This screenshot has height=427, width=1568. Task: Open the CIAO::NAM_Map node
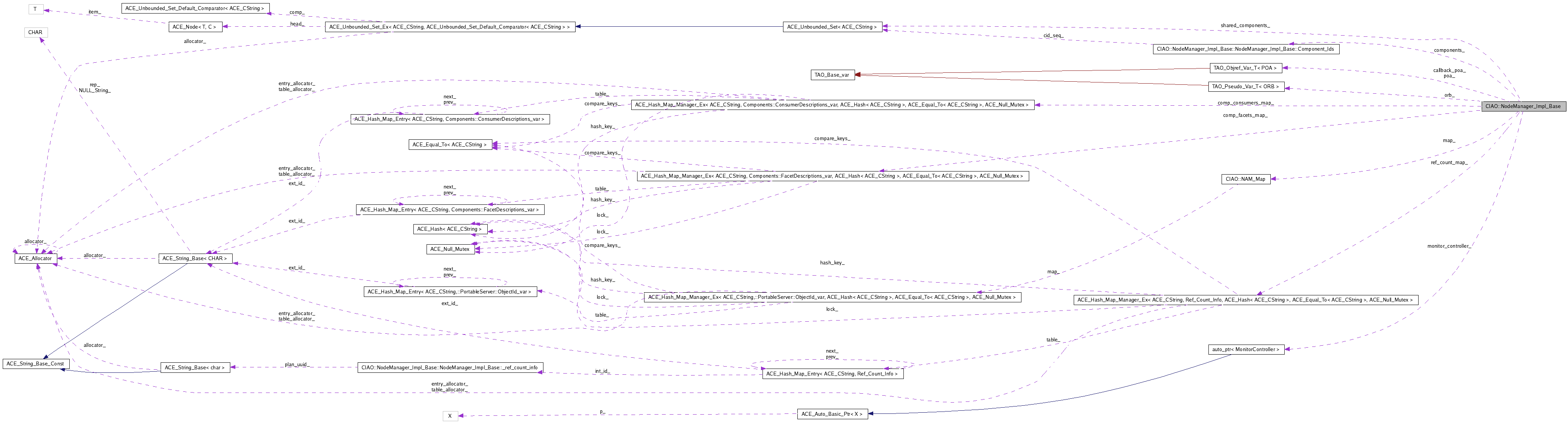(x=1246, y=179)
